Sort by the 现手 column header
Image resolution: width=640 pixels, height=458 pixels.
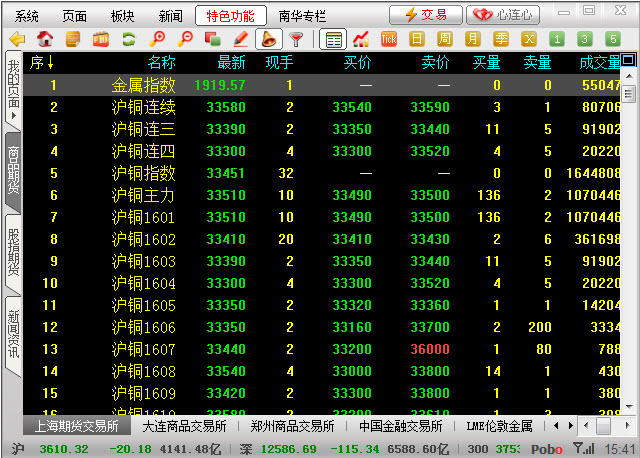279,62
